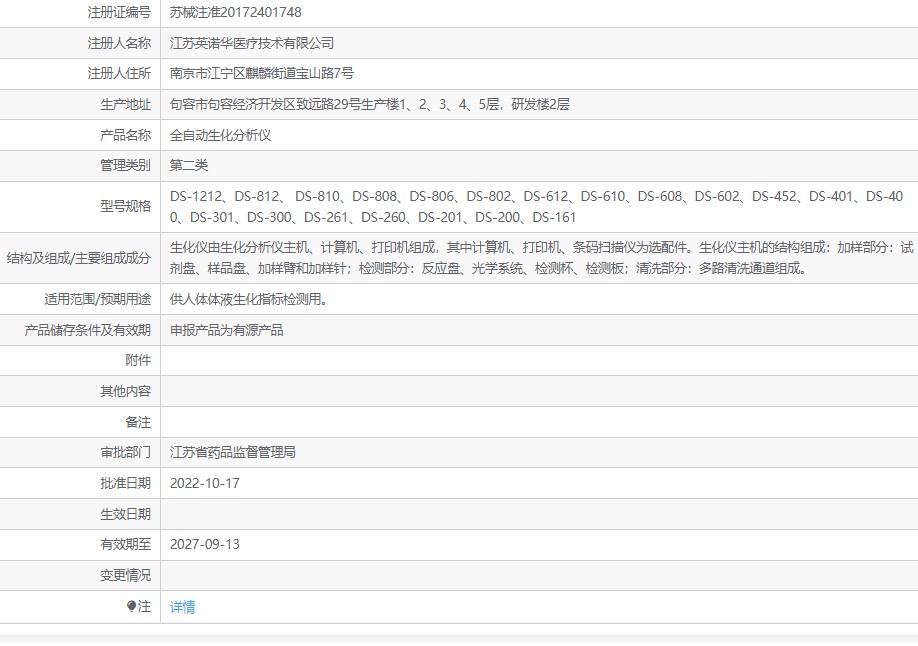Open the 详情 link in the 注 row

(x=183, y=607)
